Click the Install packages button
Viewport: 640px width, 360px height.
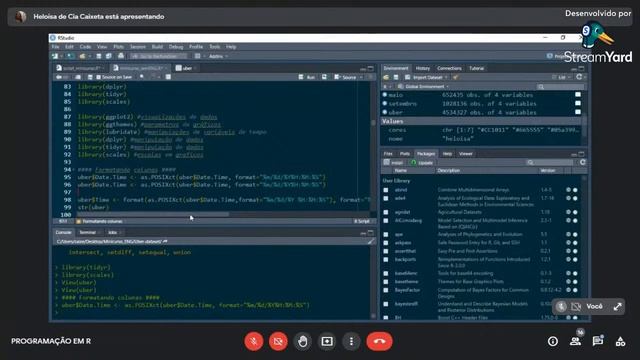[393, 162]
